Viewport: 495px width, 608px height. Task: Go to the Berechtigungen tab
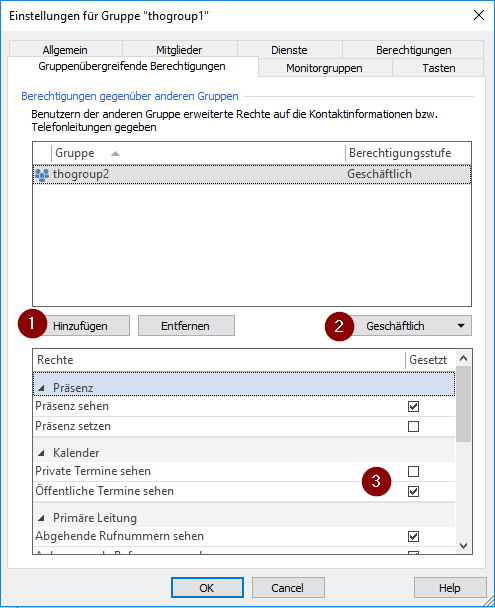coord(414,50)
